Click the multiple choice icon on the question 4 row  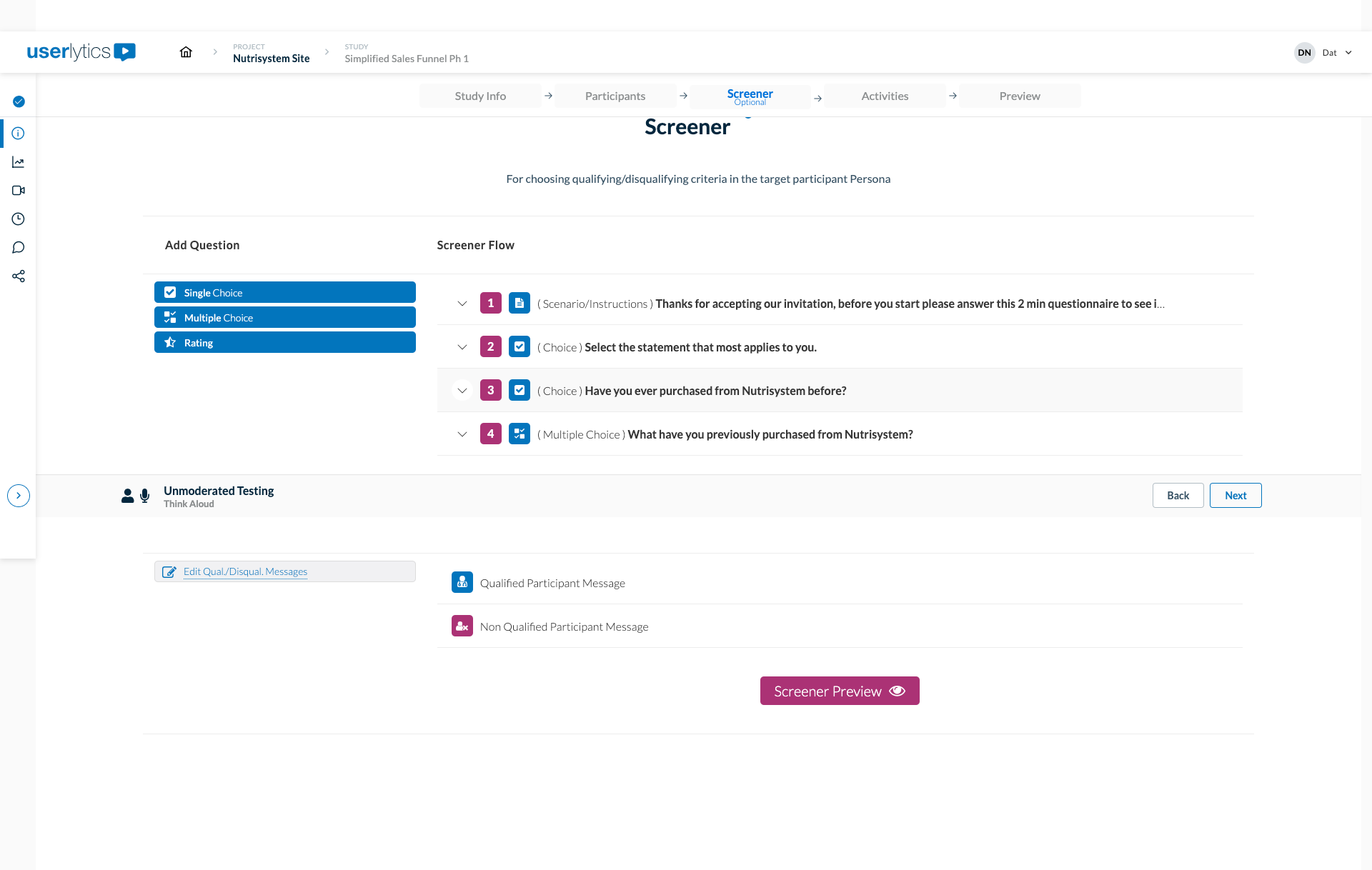pos(520,434)
